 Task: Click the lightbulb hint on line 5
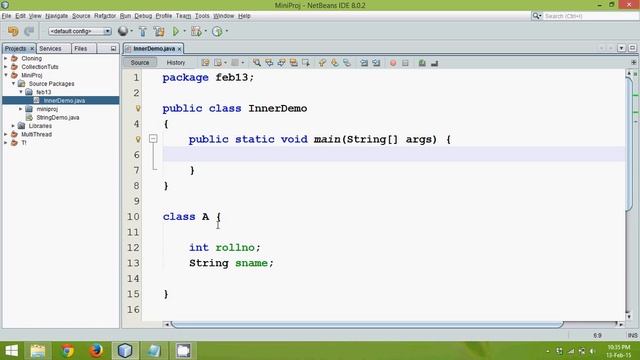click(138, 139)
